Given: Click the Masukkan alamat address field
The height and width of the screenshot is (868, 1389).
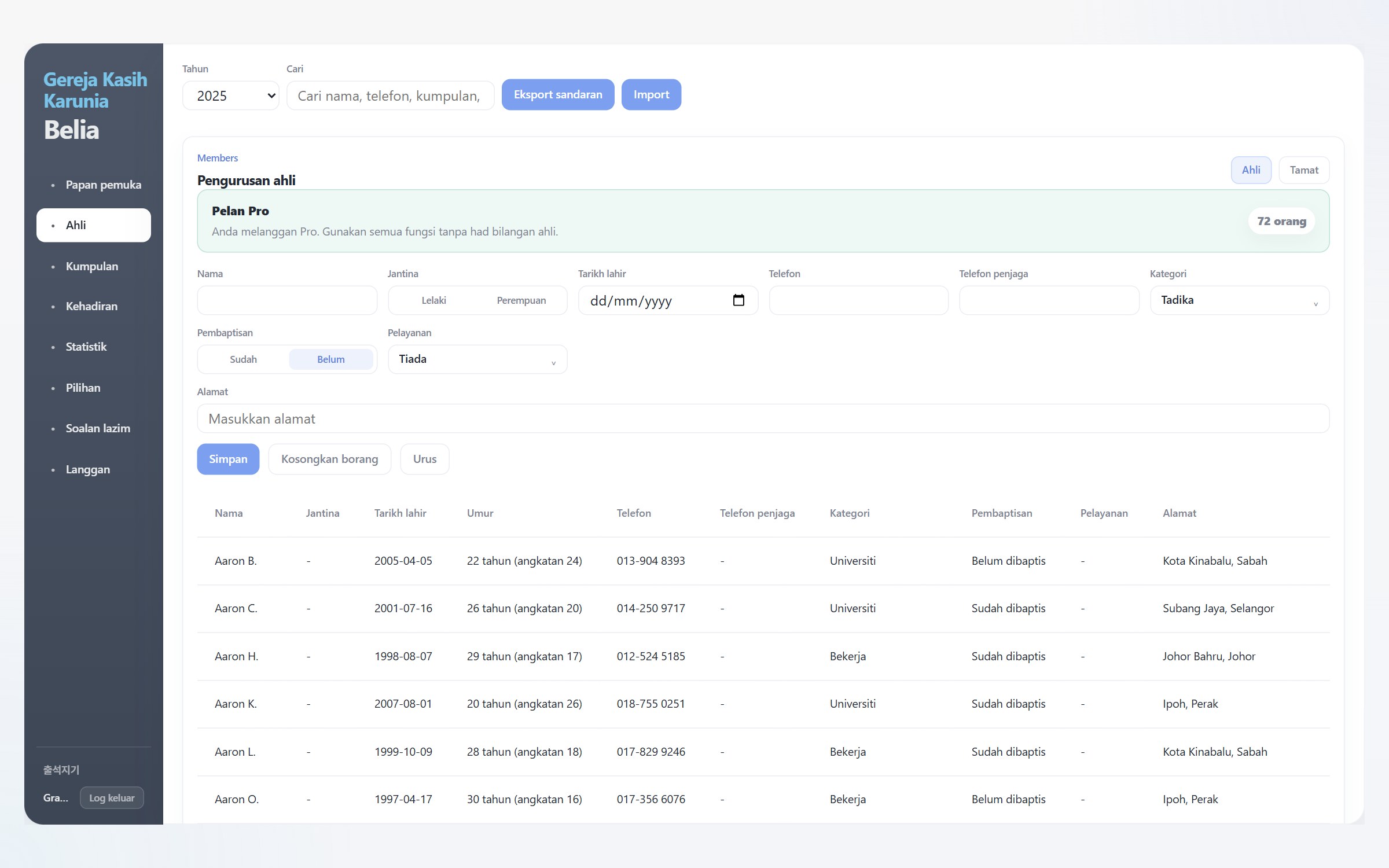Looking at the screenshot, I should pyautogui.click(x=763, y=418).
